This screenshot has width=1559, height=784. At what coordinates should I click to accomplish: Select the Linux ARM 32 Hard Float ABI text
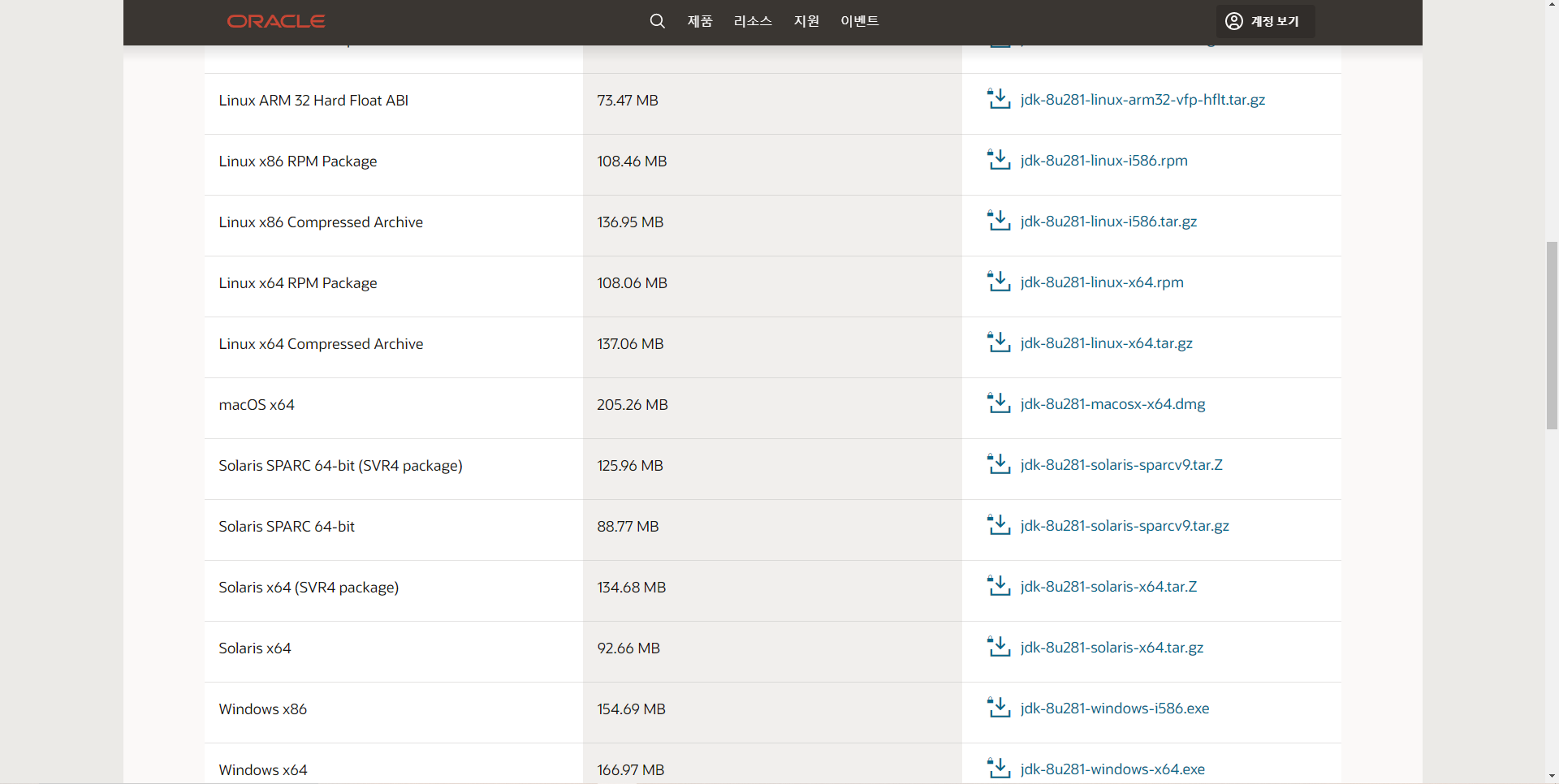coord(313,101)
